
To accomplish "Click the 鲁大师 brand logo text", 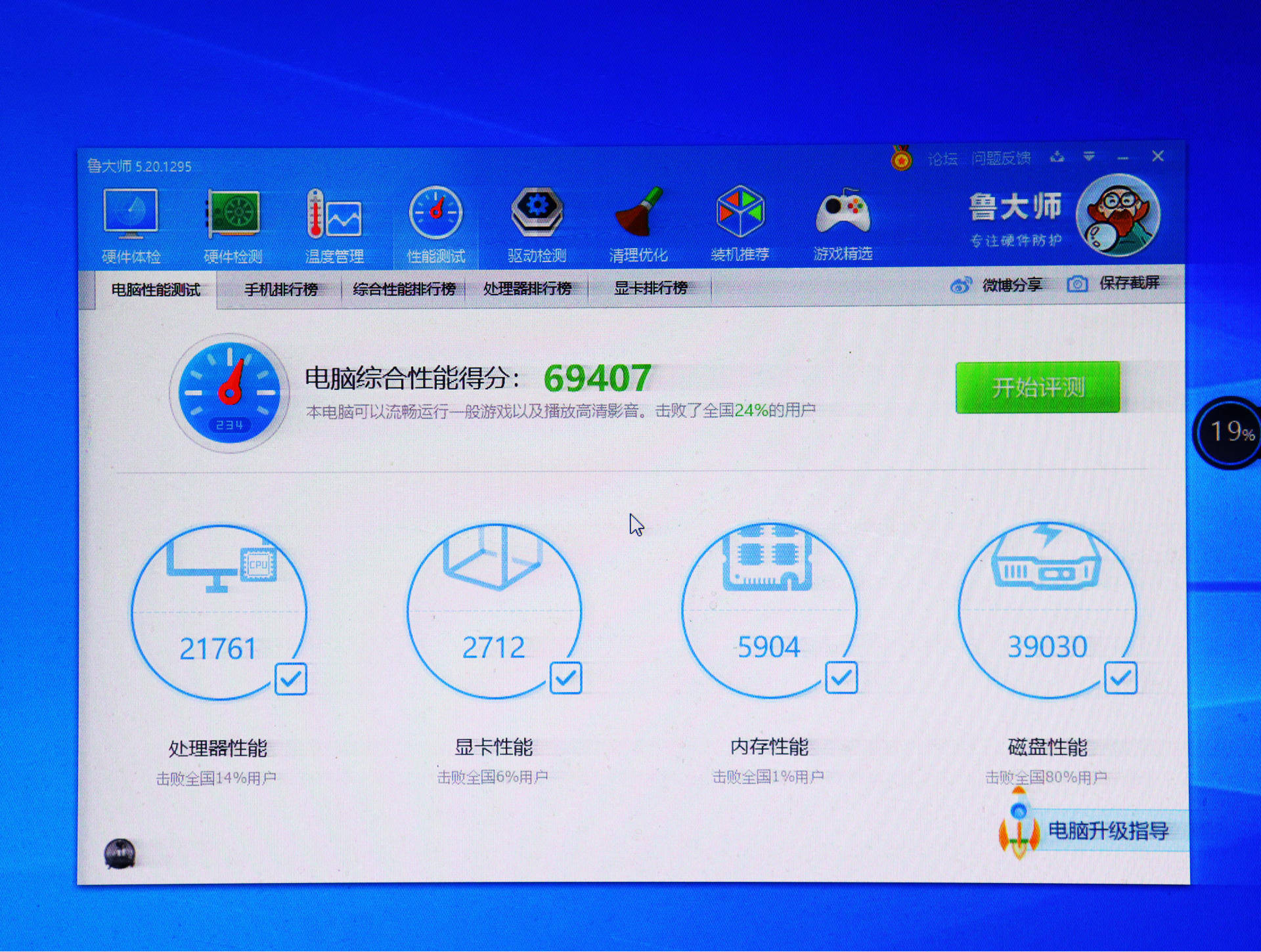I will pos(1015,207).
